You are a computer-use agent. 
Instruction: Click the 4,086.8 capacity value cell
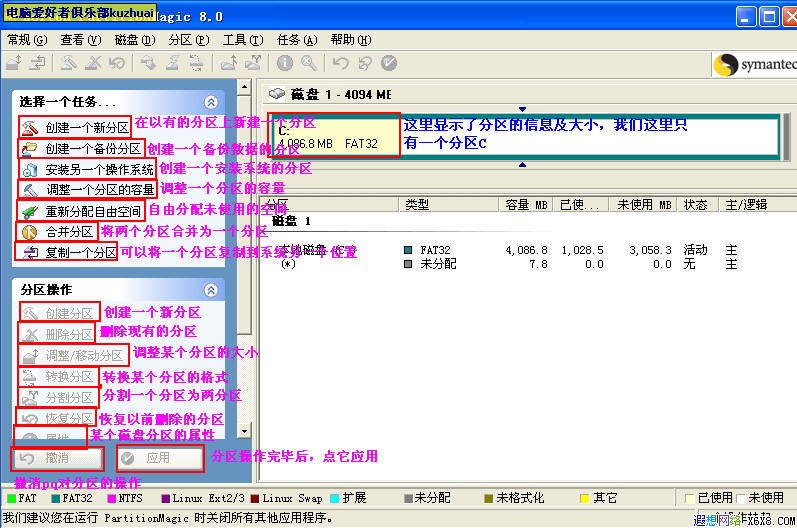tap(527, 250)
